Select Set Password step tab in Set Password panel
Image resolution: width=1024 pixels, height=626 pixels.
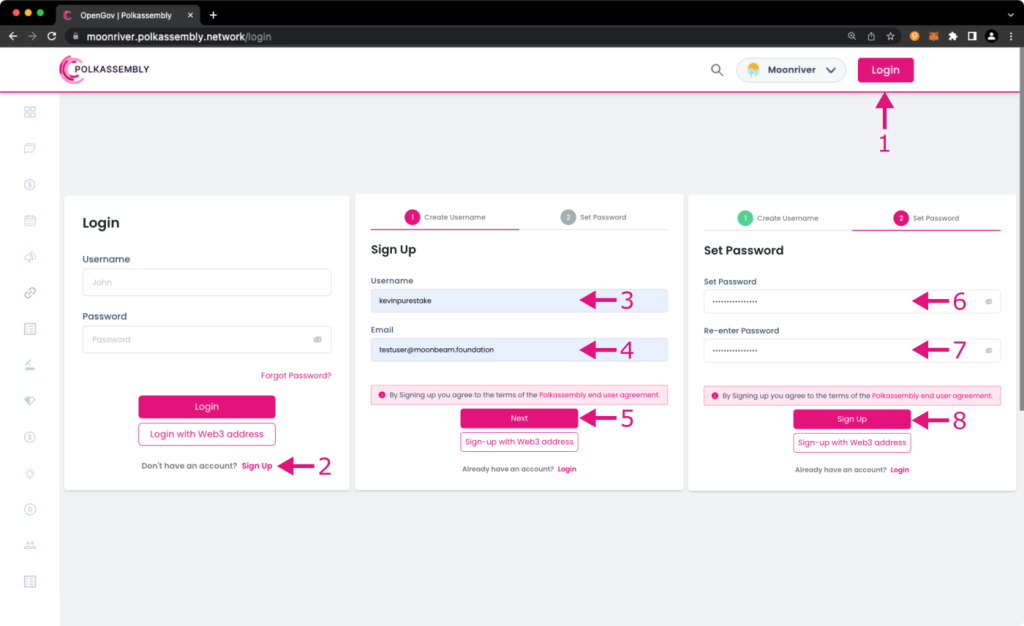click(x=927, y=218)
